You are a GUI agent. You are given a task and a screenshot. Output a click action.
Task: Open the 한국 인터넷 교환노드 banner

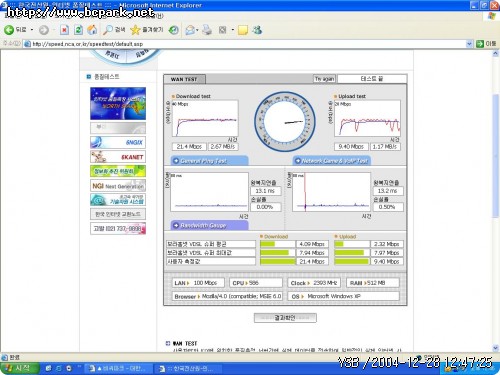tap(118, 214)
